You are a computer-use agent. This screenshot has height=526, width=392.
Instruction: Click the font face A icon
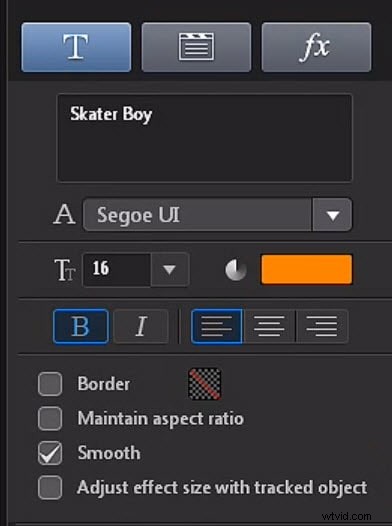(64, 214)
